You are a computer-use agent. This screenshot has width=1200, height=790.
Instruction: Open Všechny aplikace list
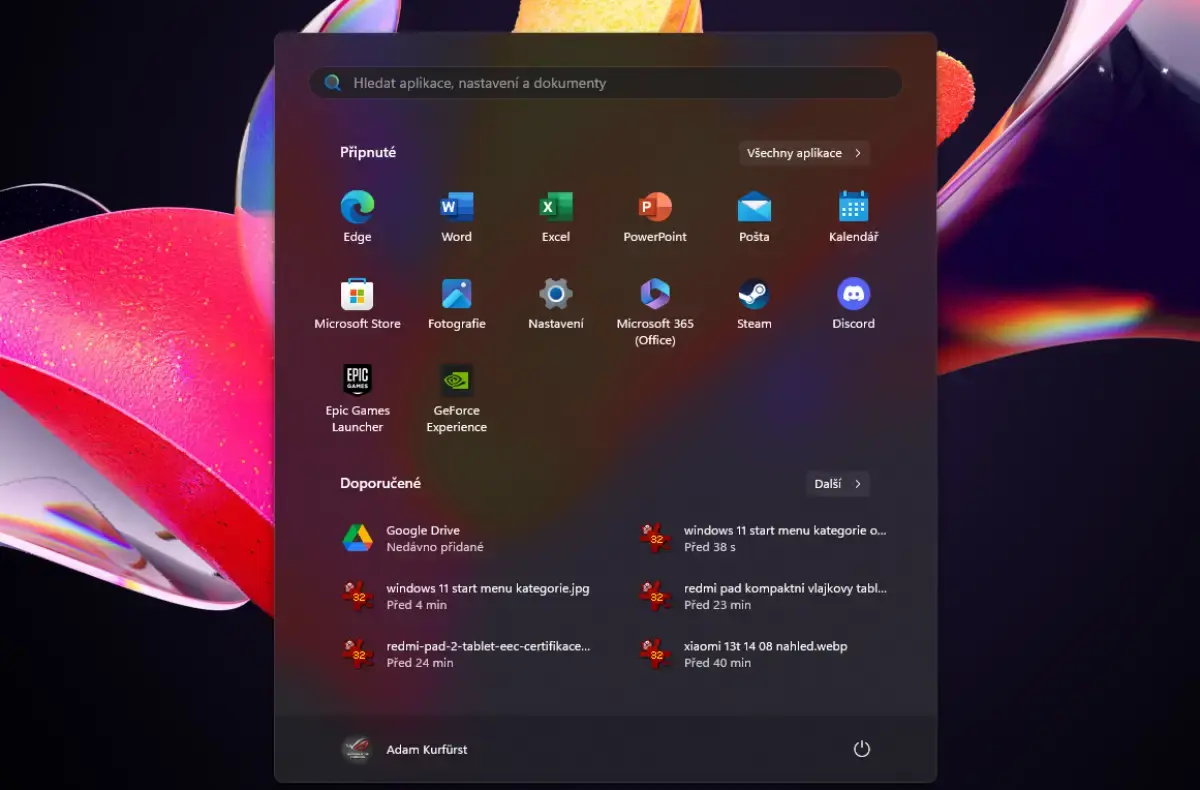pos(804,153)
